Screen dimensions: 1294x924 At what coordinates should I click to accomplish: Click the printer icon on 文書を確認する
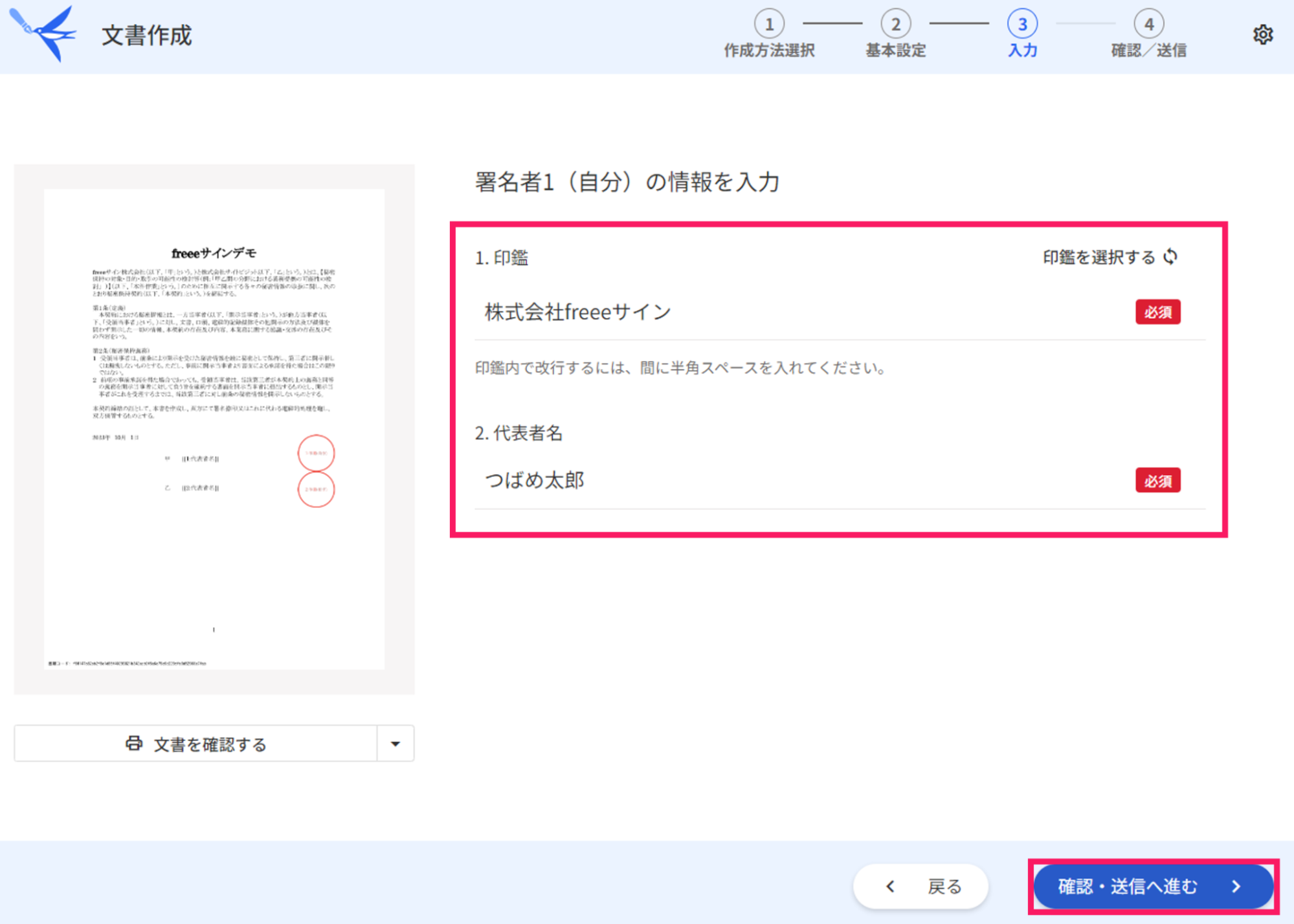(134, 743)
